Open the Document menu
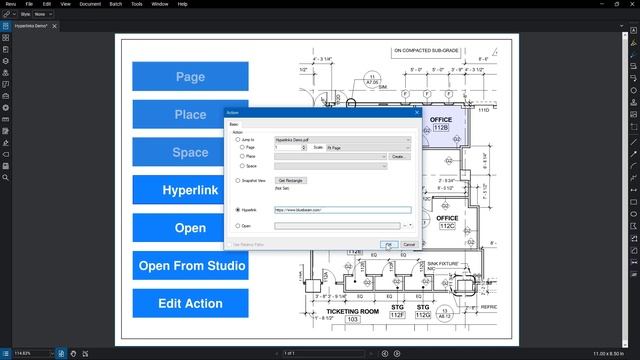The height and width of the screenshot is (360, 640). coord(90,4)
